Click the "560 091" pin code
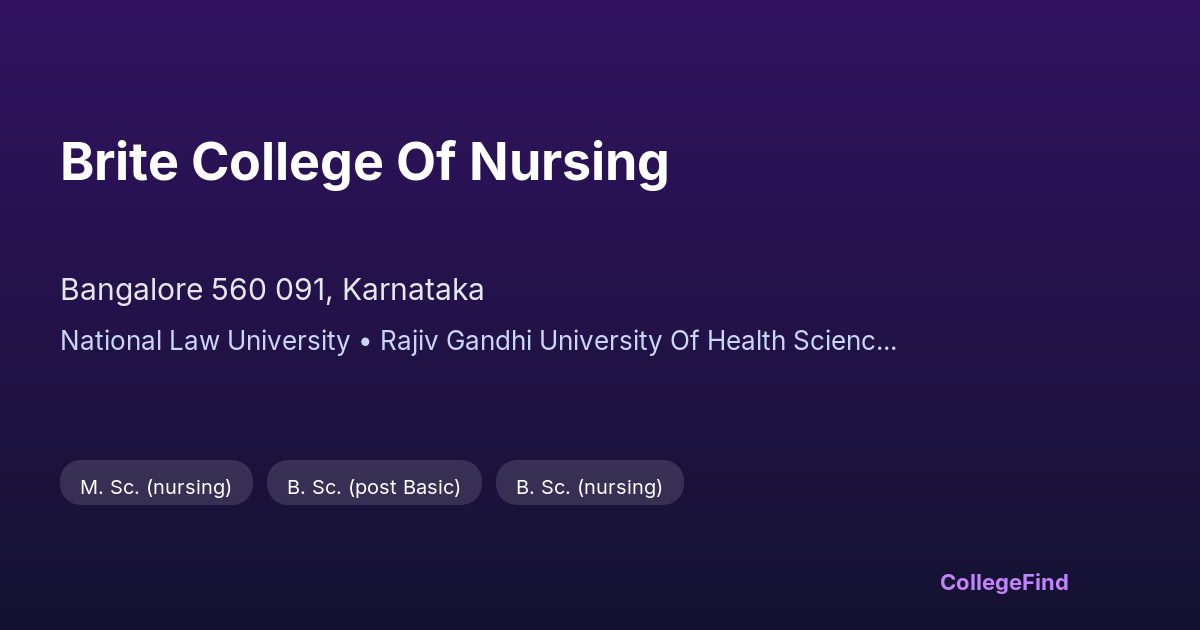1200x630 pixels. tap(269, 290)
